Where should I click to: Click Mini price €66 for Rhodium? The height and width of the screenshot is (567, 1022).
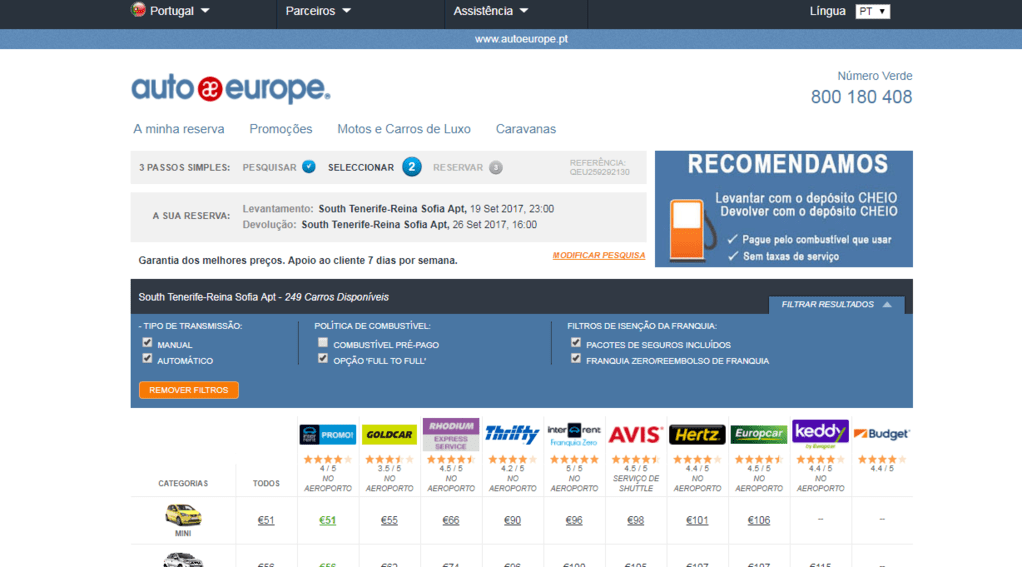tap(450, 520)
